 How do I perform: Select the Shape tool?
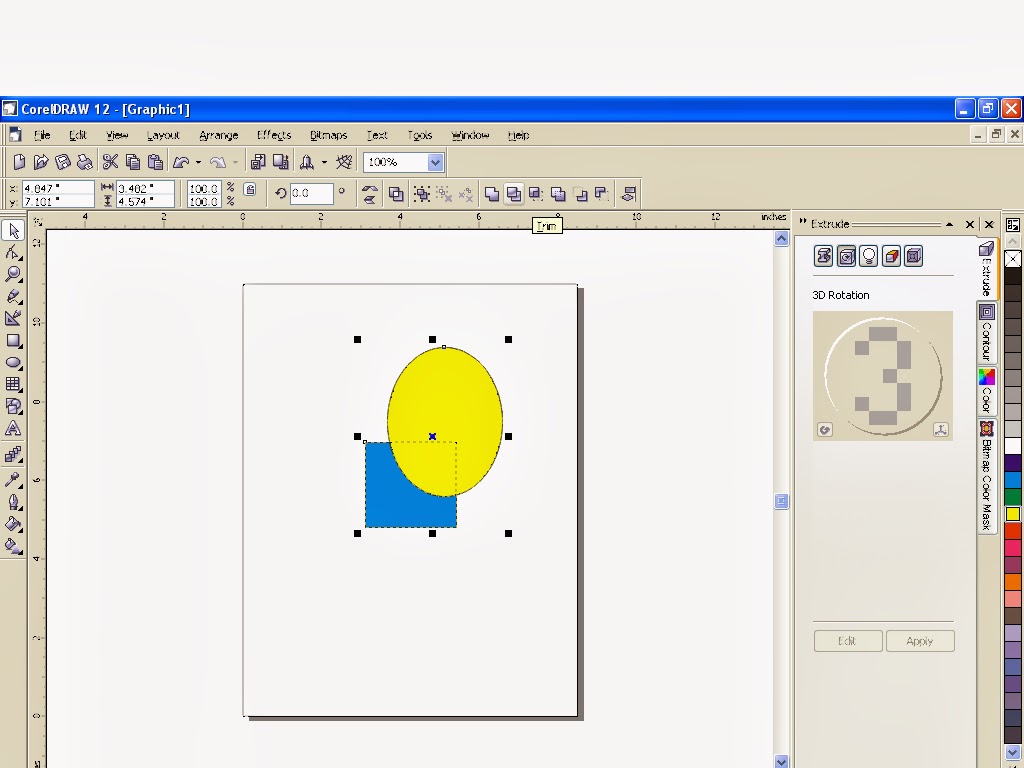click(x=13, y=252)
